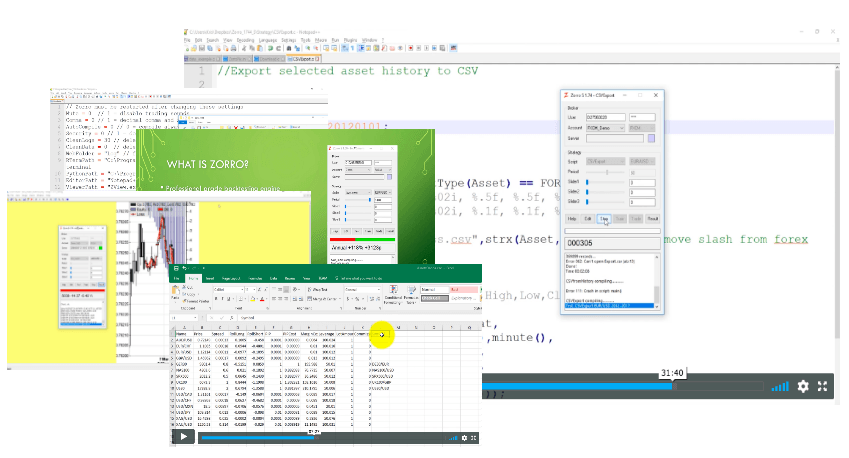Click the Edit button in Zorro window
849x458 pixels.
click(x=587, y=219)
